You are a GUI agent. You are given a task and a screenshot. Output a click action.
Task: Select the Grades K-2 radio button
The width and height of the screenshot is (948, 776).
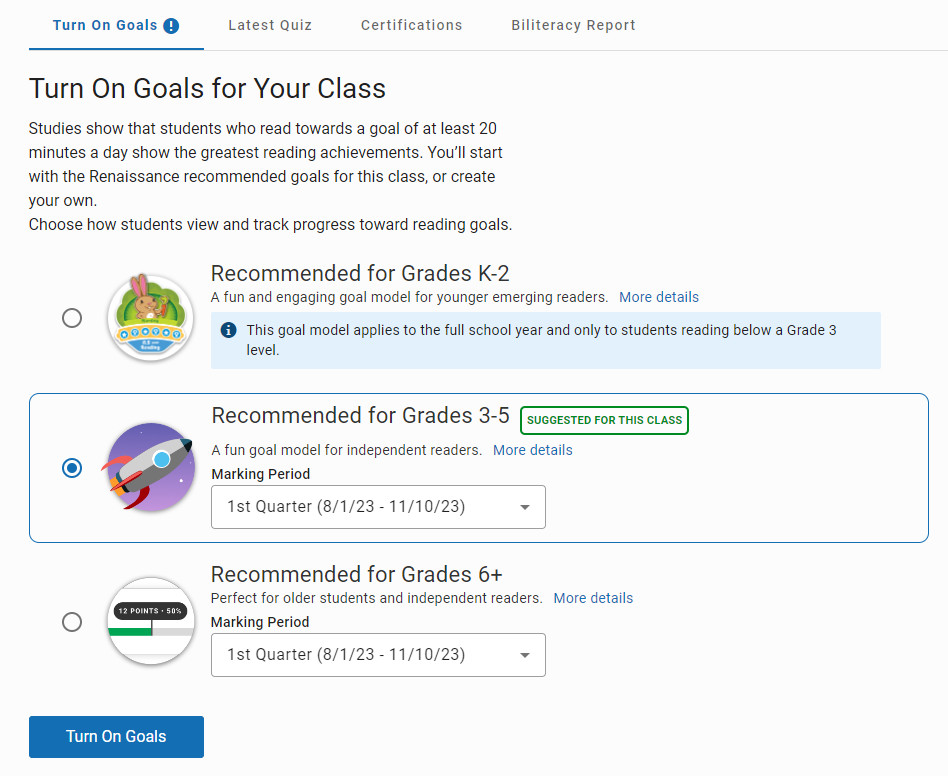click(x=72, y=318)
